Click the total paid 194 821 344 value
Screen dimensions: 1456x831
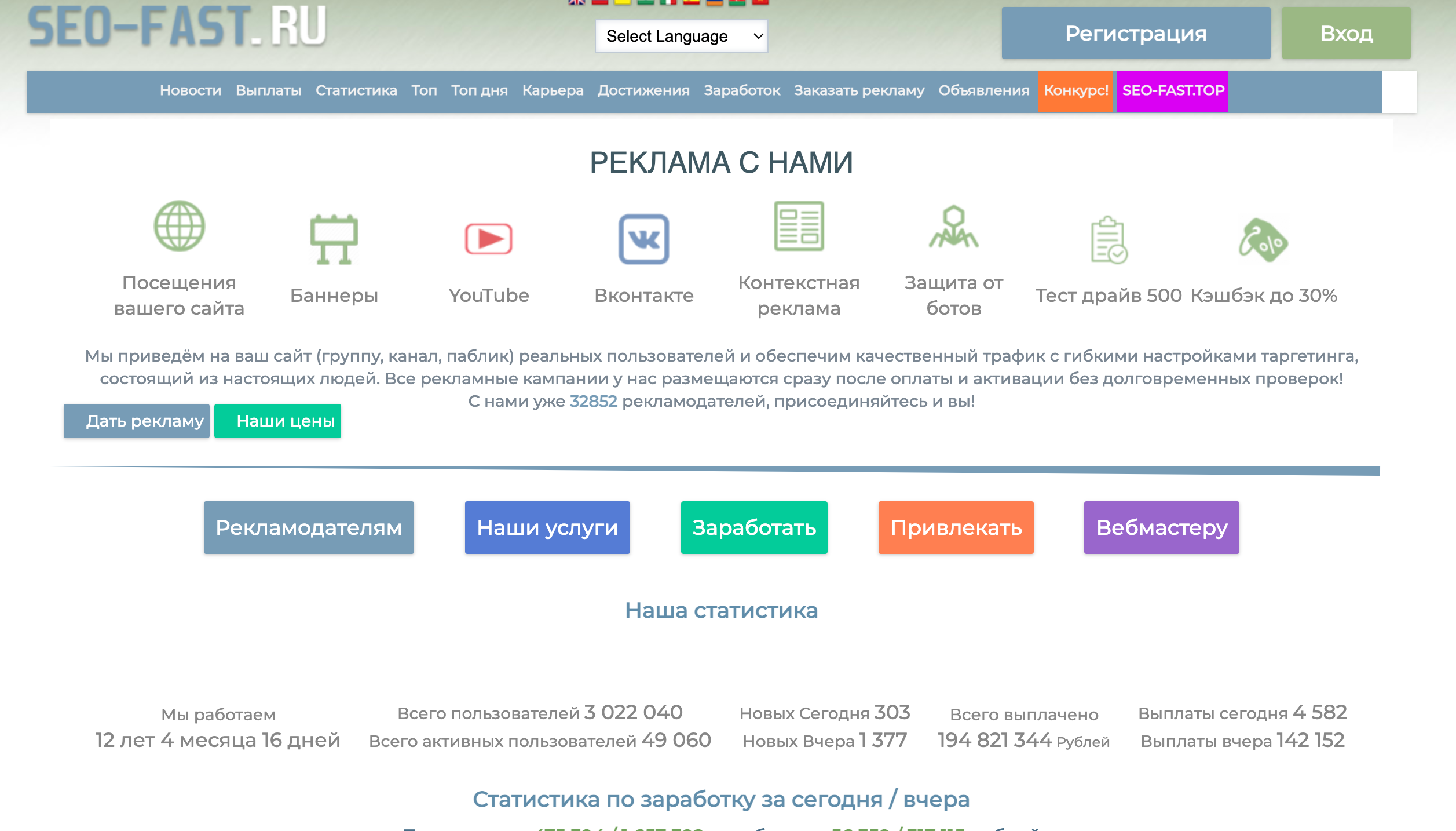click(x=995, y=740)
